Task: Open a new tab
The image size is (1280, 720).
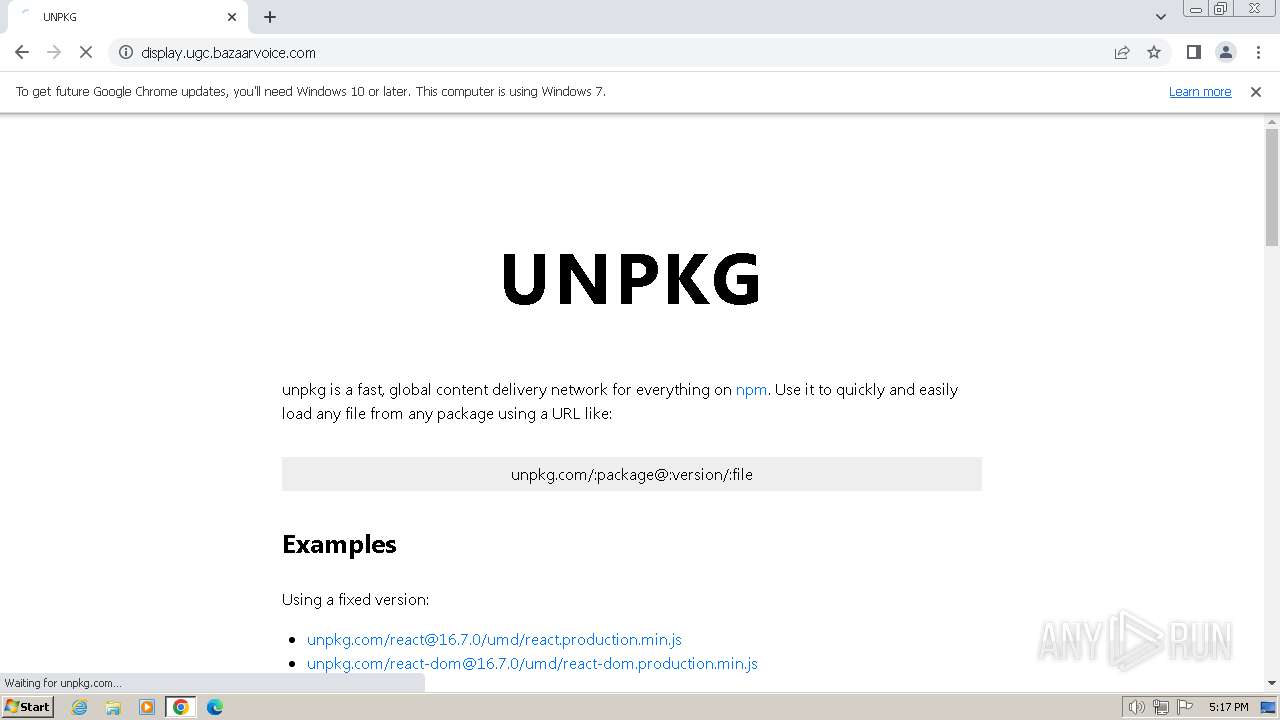Action: pyautogui.click(x=270, y=17)
